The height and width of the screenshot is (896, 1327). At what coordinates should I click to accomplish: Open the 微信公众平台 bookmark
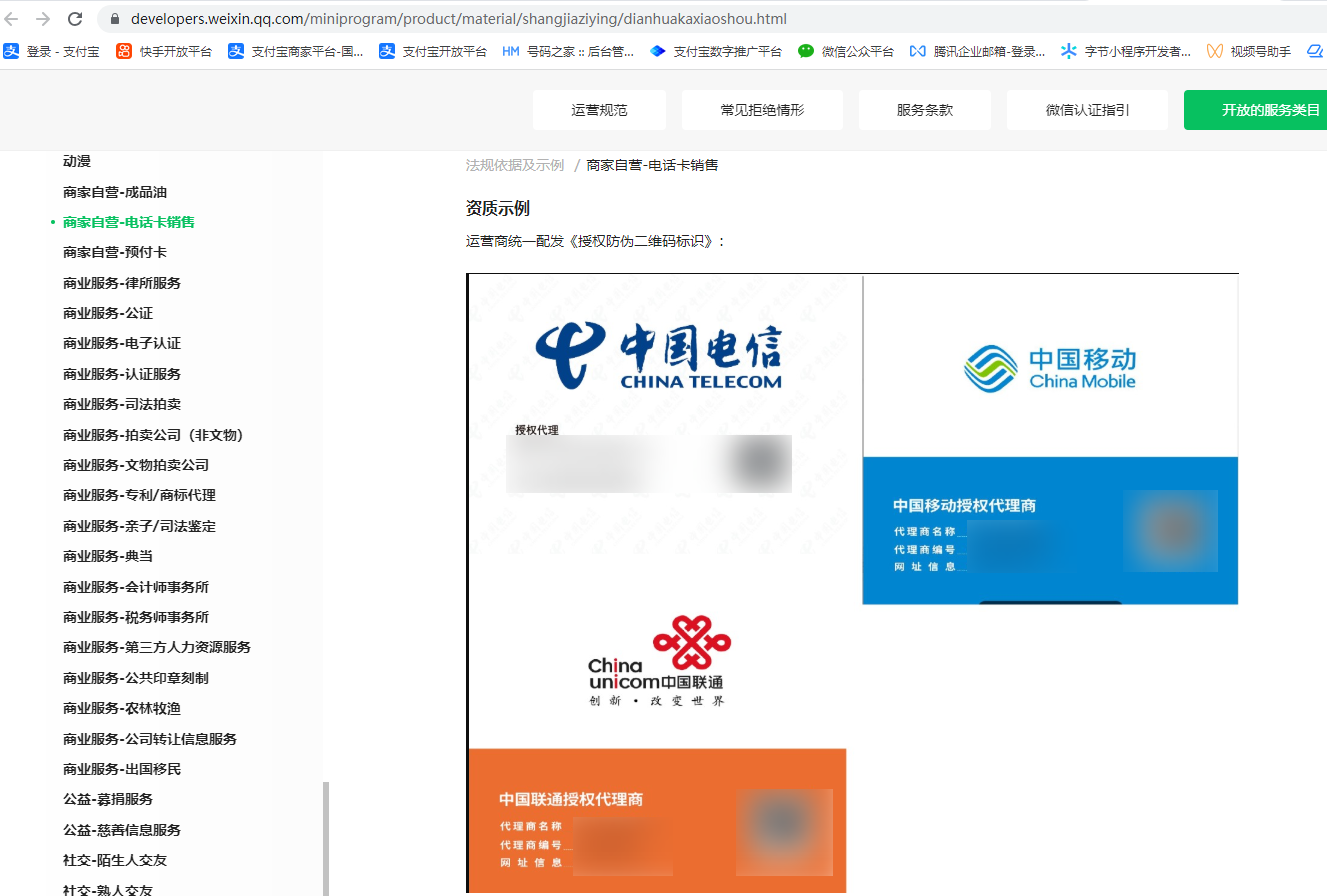pos(846,51)
